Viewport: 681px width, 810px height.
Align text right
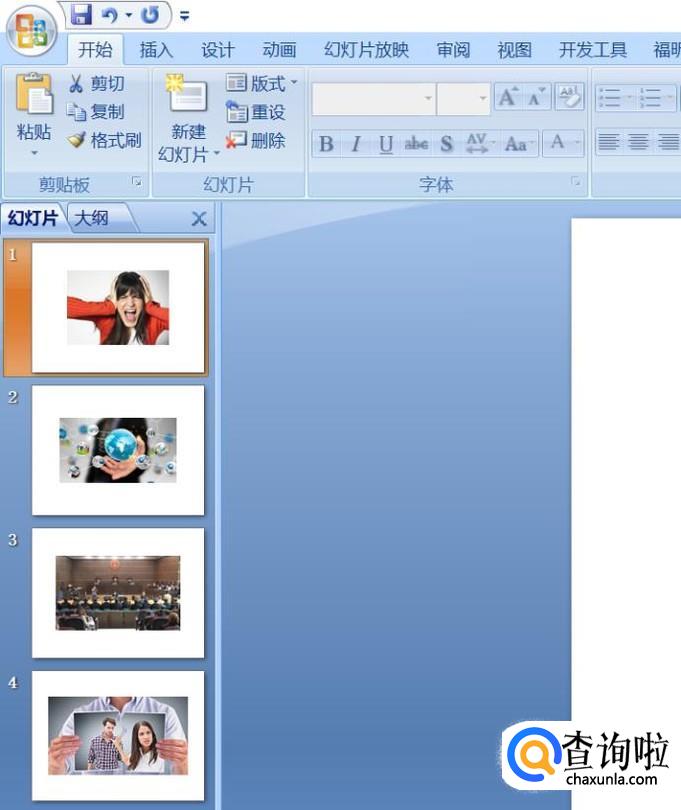coord(668,141)
